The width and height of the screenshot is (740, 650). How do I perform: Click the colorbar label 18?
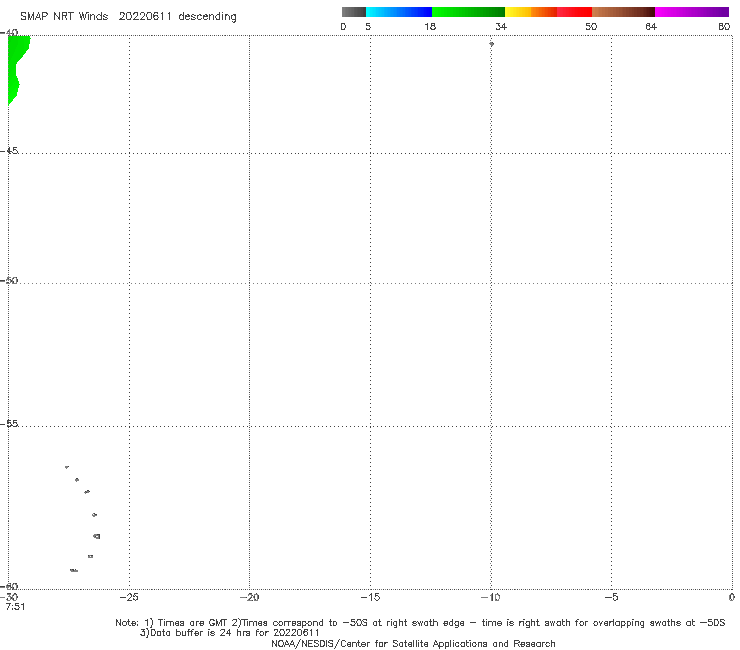pyautogui.click(x=430, y=26)
